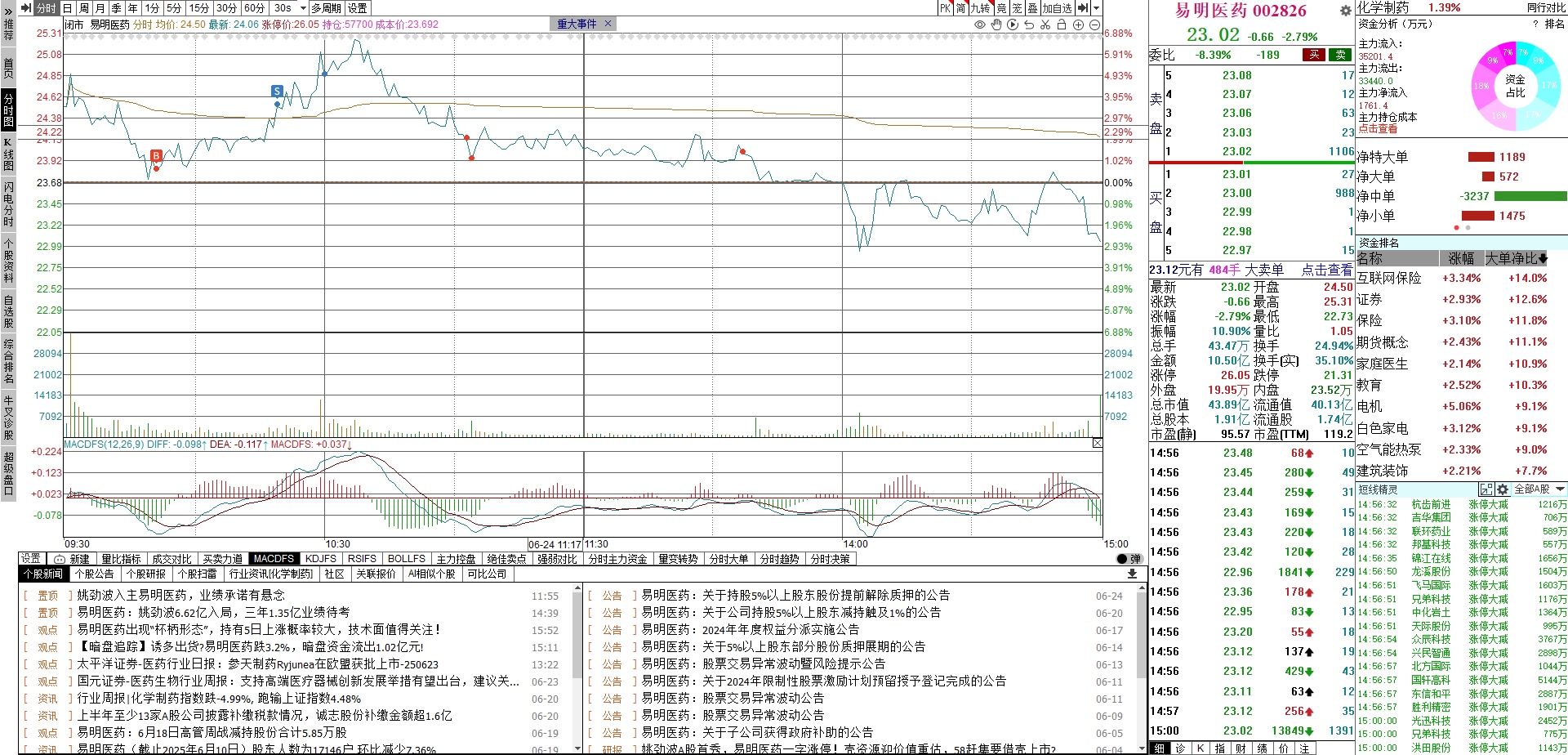
Task: Open the K线图 sidebar item
Action: point(8,154)
